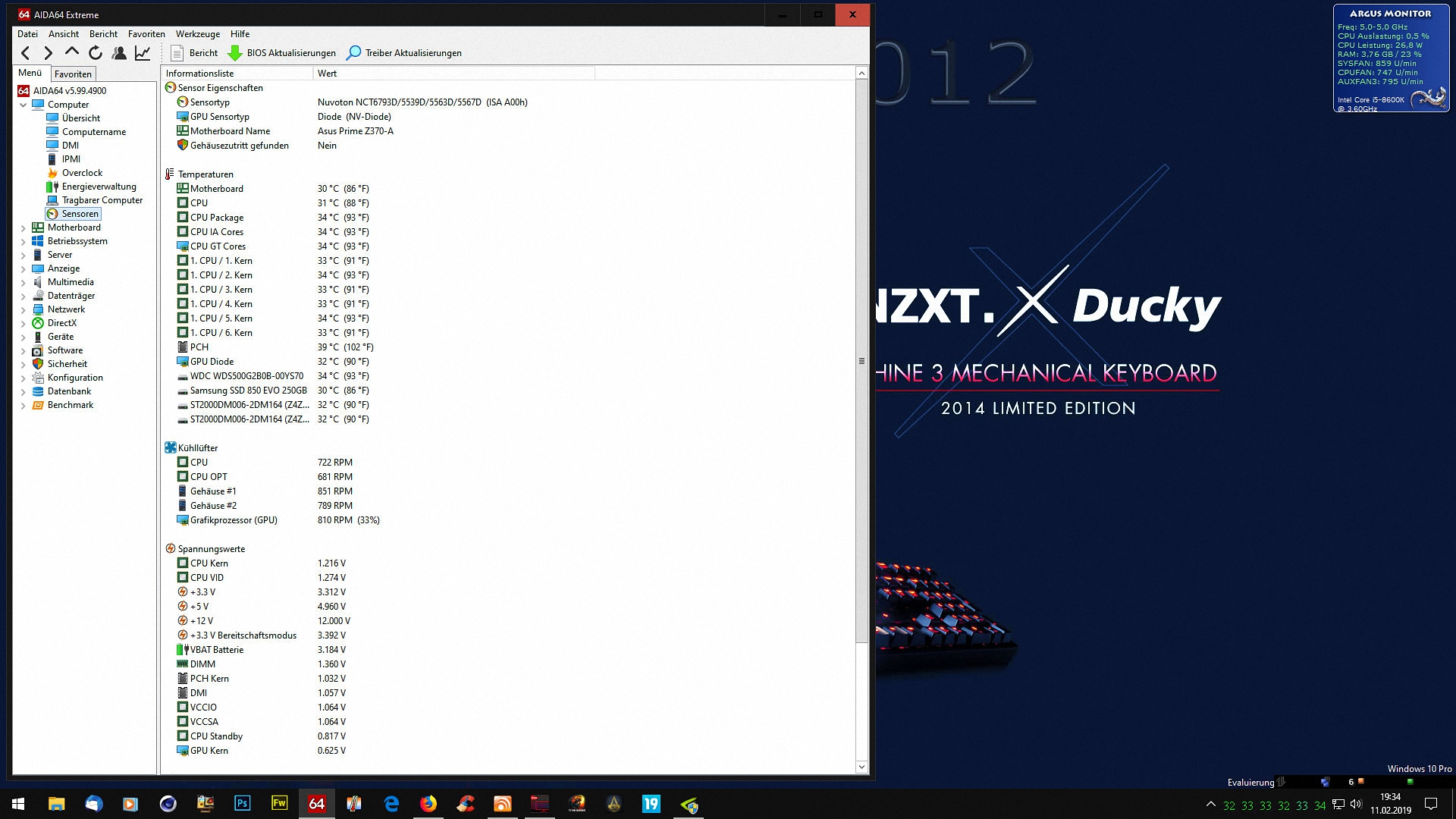Open Microsoft Edge from the taskbar
This screenshot has height=819, width=1456.
(x=391, y=804)
